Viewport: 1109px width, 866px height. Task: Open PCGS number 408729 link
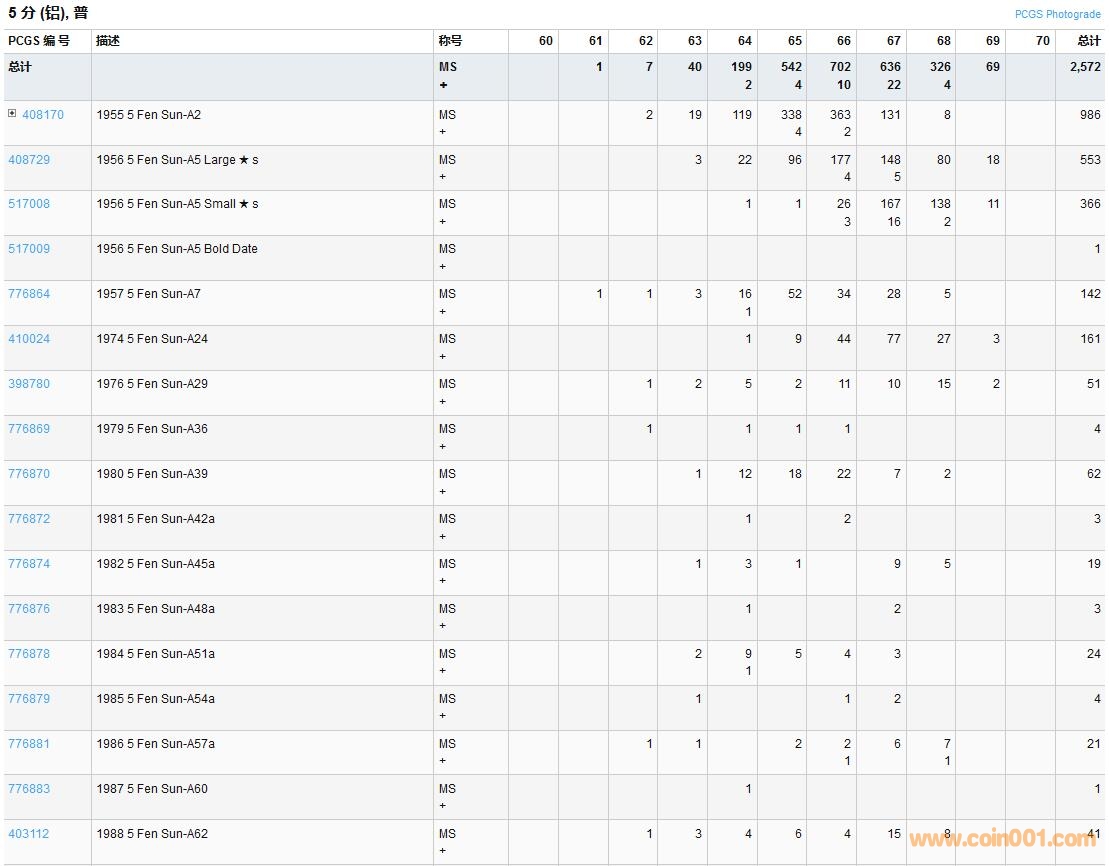pyautogui.click(x=29, y=160)
